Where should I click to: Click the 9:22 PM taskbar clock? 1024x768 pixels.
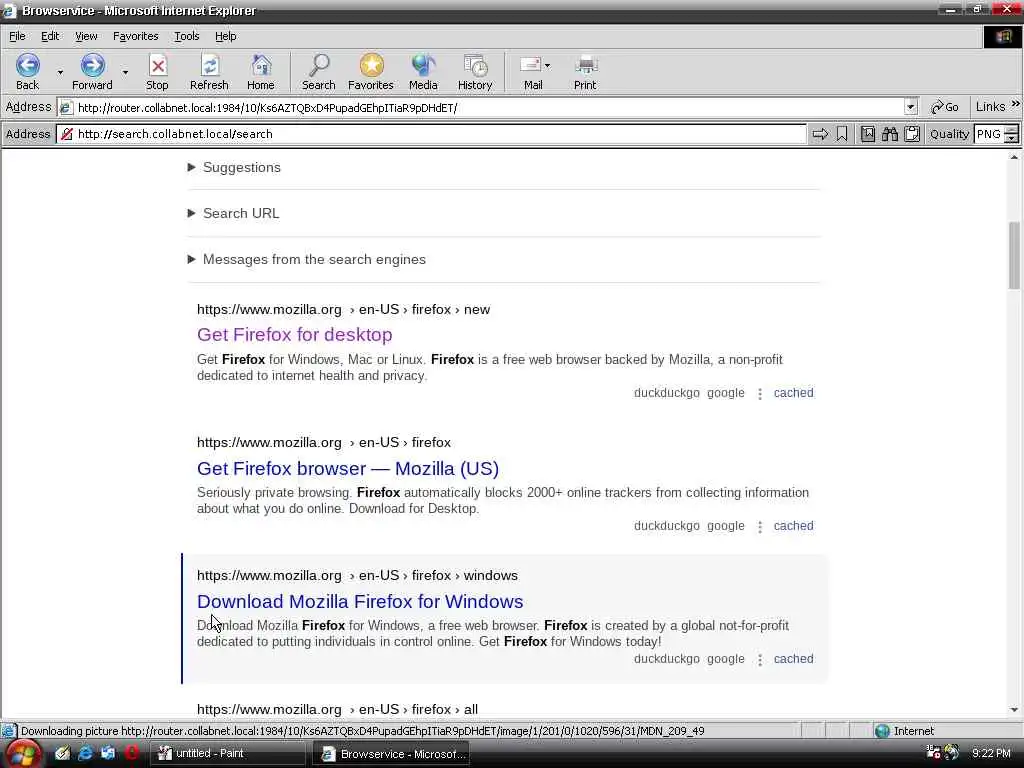[x=991, y=754]
